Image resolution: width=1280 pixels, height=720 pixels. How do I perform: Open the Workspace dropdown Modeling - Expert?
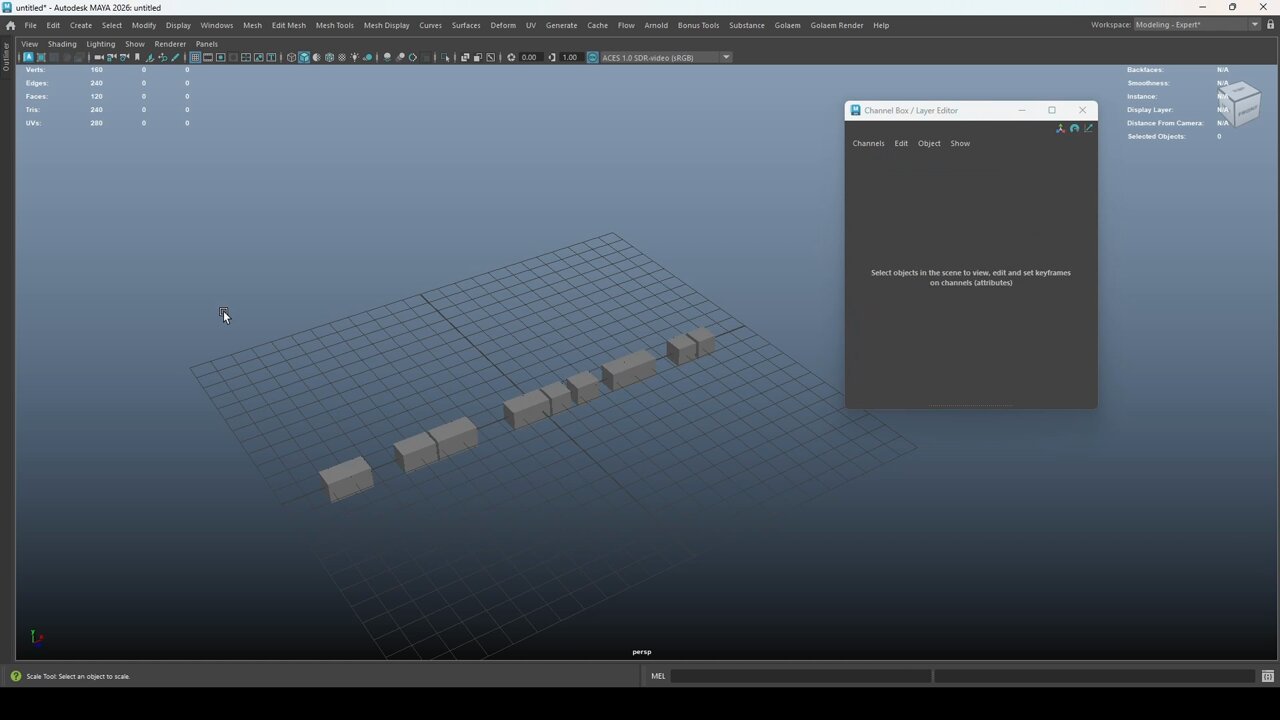click(1197, 25)
